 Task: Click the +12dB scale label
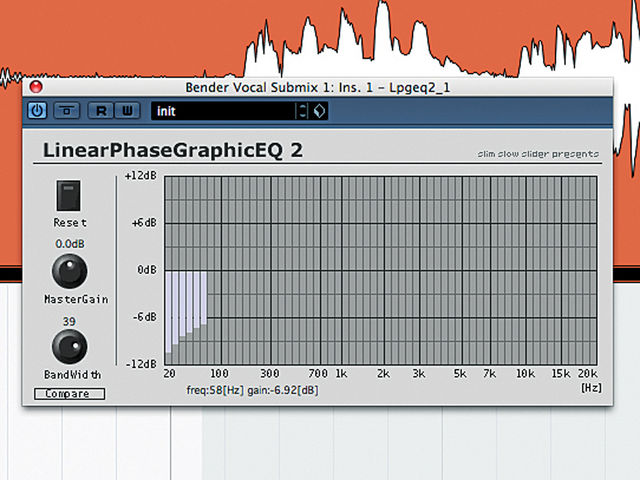141,176
